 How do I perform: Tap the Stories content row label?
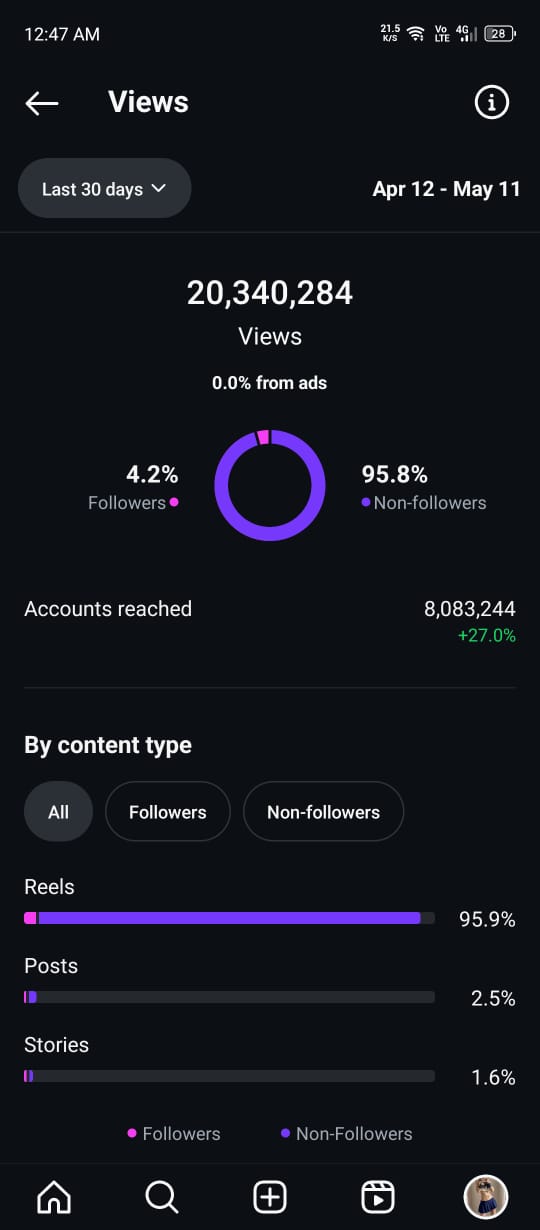(56, 1045)
